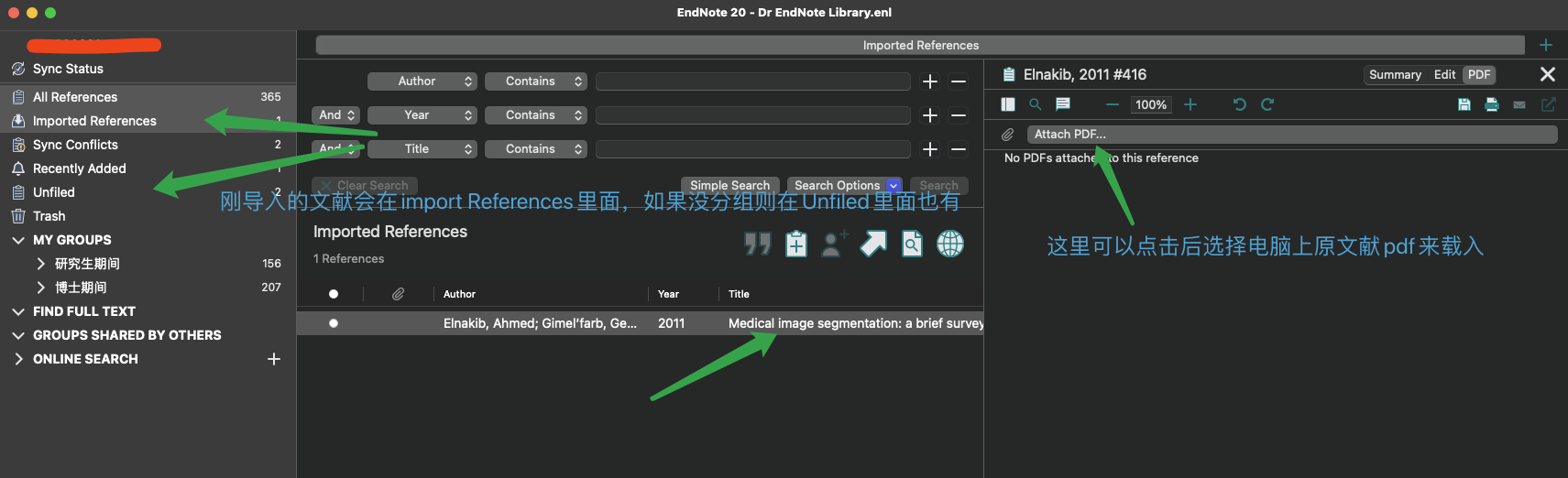Click the Email PDF envelope icon
The width and height of the screenshot is (1568, 478).
1519,104
